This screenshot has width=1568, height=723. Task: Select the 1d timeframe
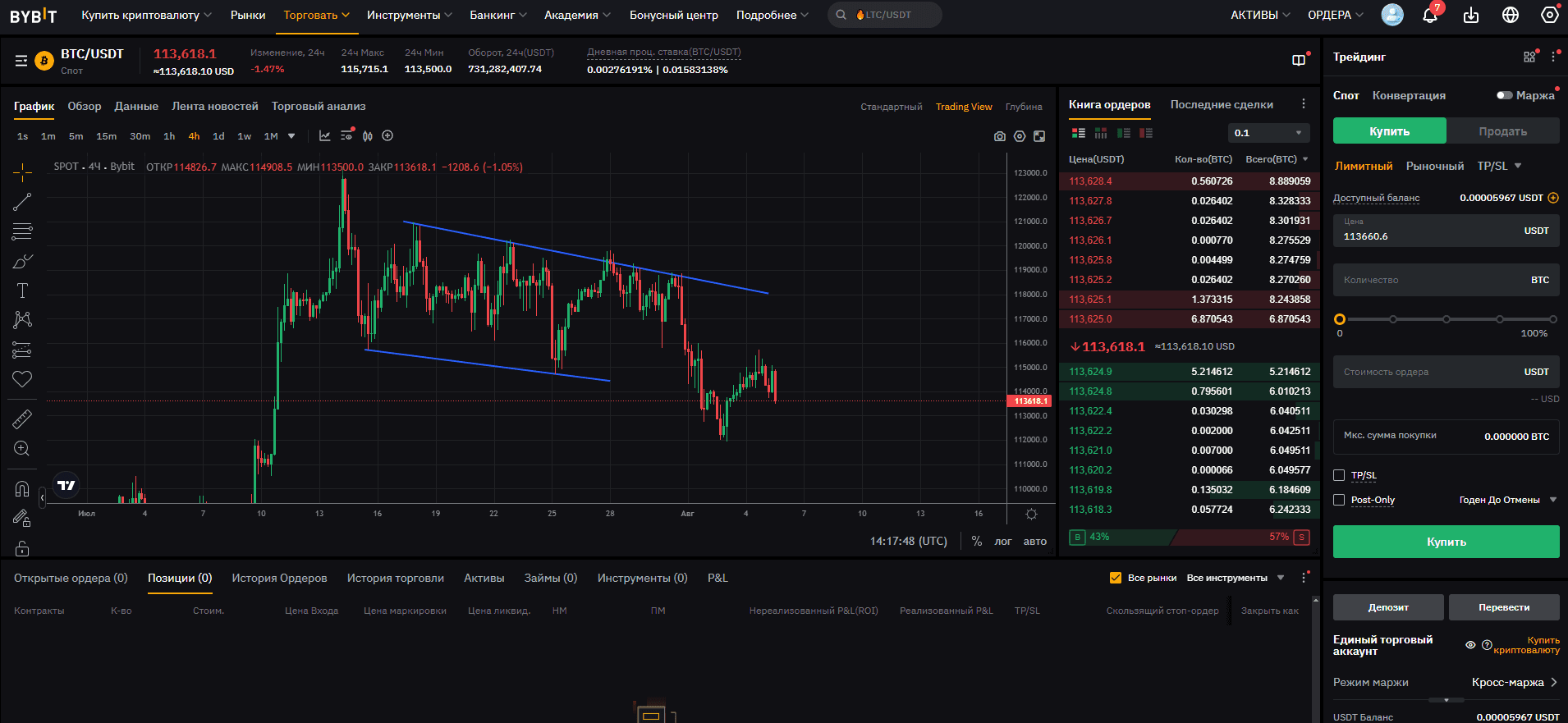218,136
